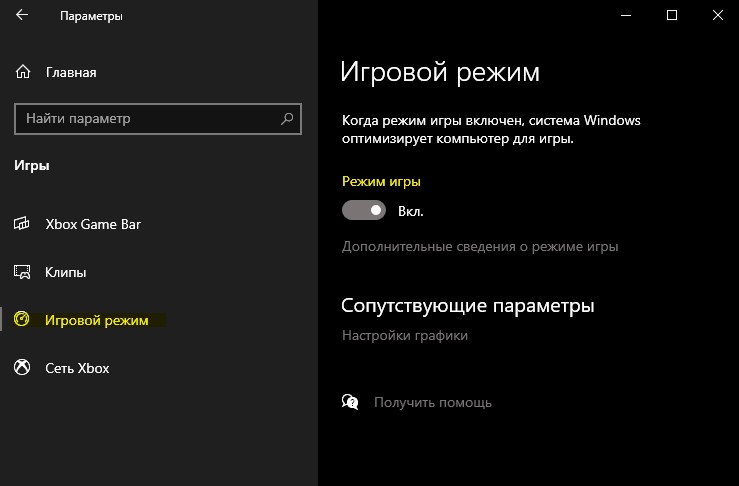This screenshot has height=486, width=739.
Task: Click the Клипы capture icon
Action: coord(22,272)
